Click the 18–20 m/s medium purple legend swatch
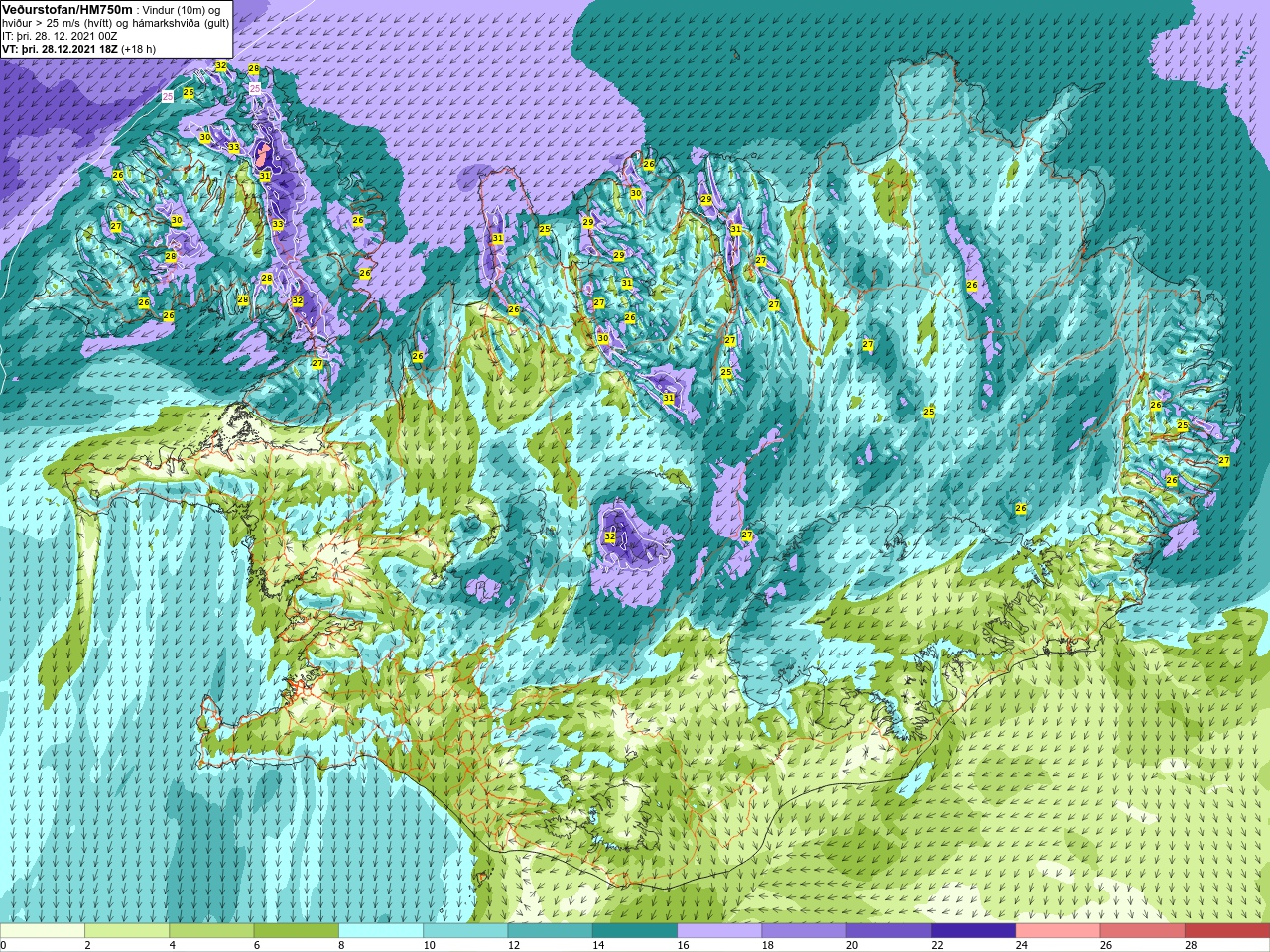The height and width of the screenshot is (952, 1270). pos(804,931)
